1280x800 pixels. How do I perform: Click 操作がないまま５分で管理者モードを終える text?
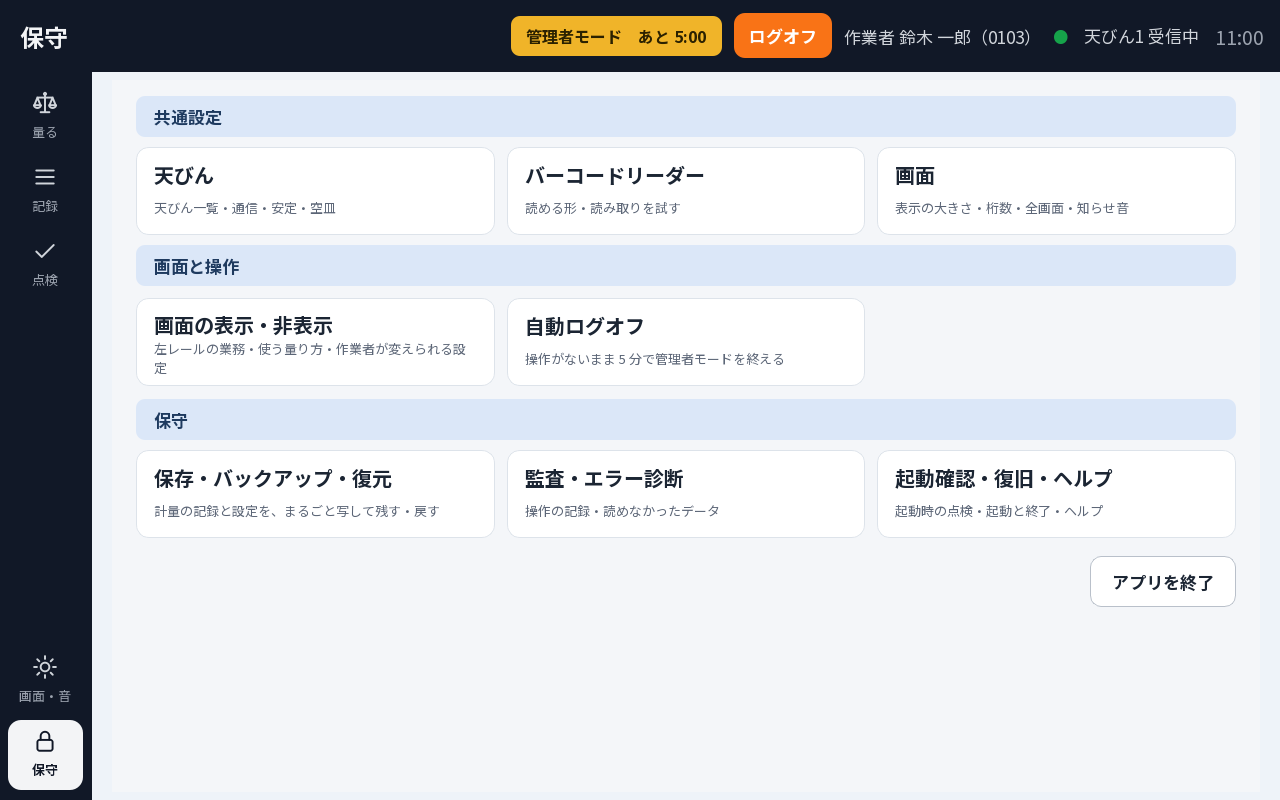[x=655, y=359]
